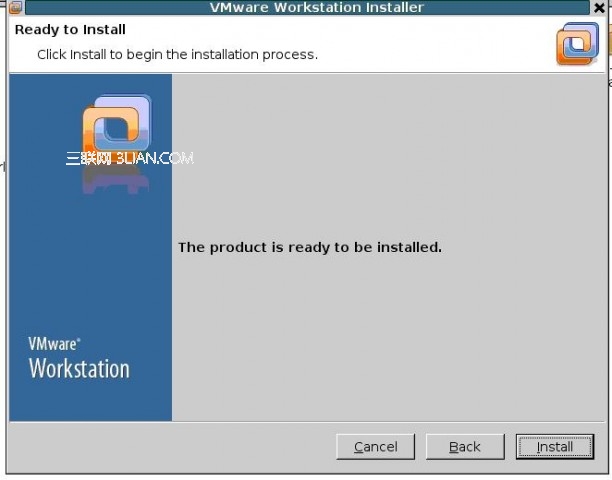Viewport: 612px width, 480px height.
Task: Click the 三联网 watermark characters
Action: click(x=89, y=158)
